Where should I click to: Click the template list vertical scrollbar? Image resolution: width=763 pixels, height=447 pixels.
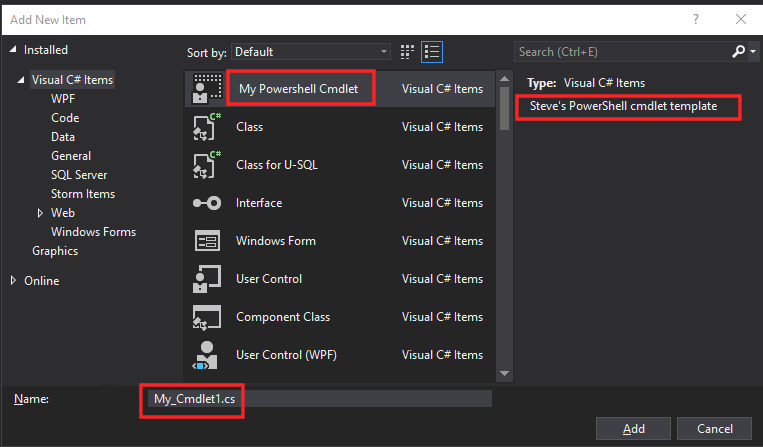[x=504, y=220]
